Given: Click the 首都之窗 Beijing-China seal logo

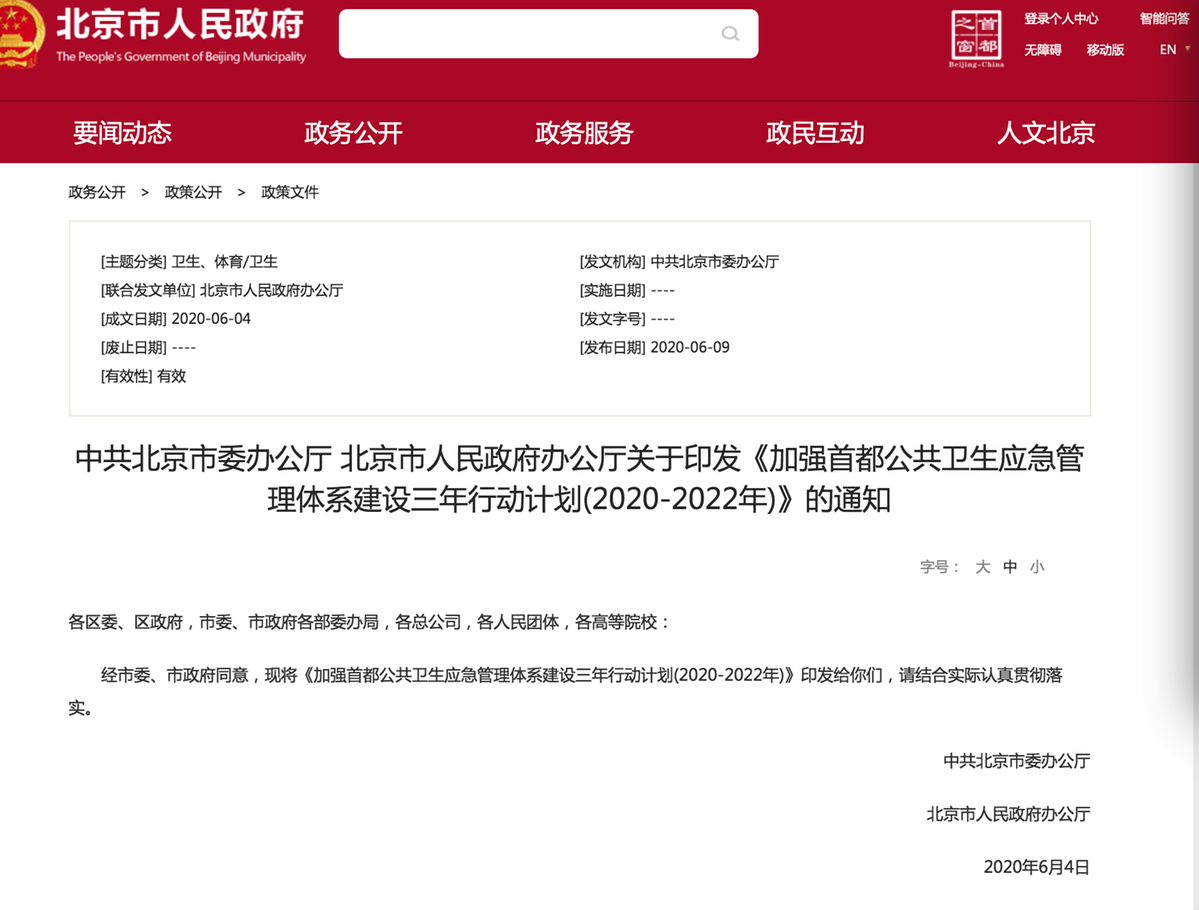Looking at the screenshot, I should point(975,40).
